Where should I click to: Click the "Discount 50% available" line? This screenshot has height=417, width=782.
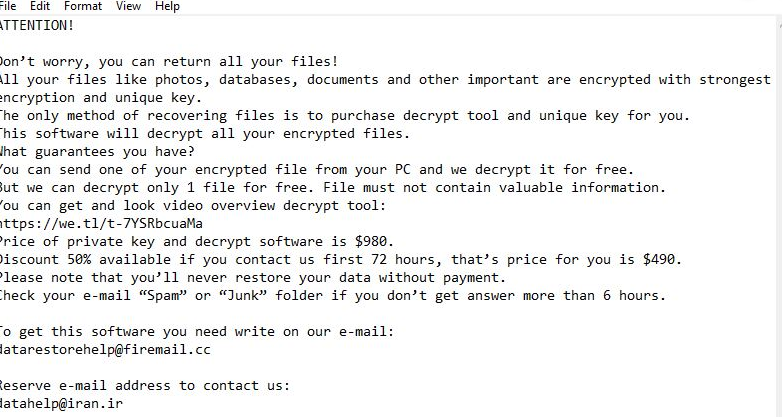click(x=340, y=259)
